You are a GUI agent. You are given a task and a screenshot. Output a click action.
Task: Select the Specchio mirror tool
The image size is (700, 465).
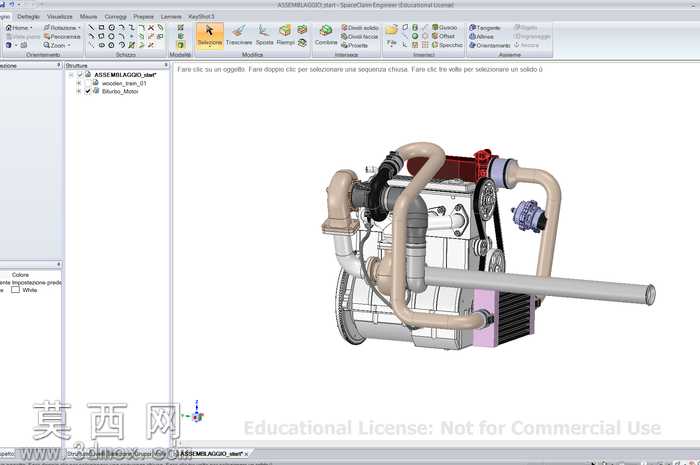(447, 45)
